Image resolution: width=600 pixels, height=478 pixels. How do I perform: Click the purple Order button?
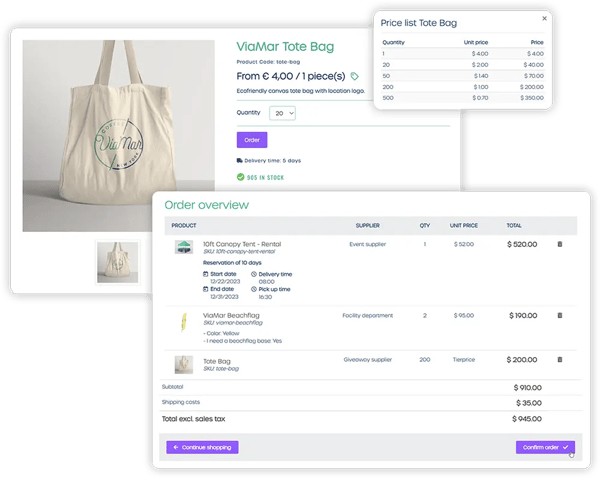click(x=252, y=140)
